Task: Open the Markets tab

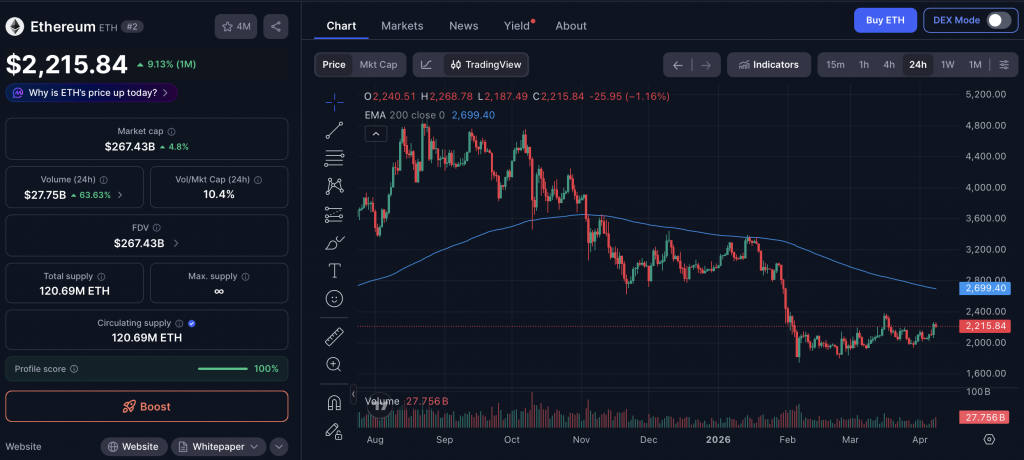Action: pos(402,25)
